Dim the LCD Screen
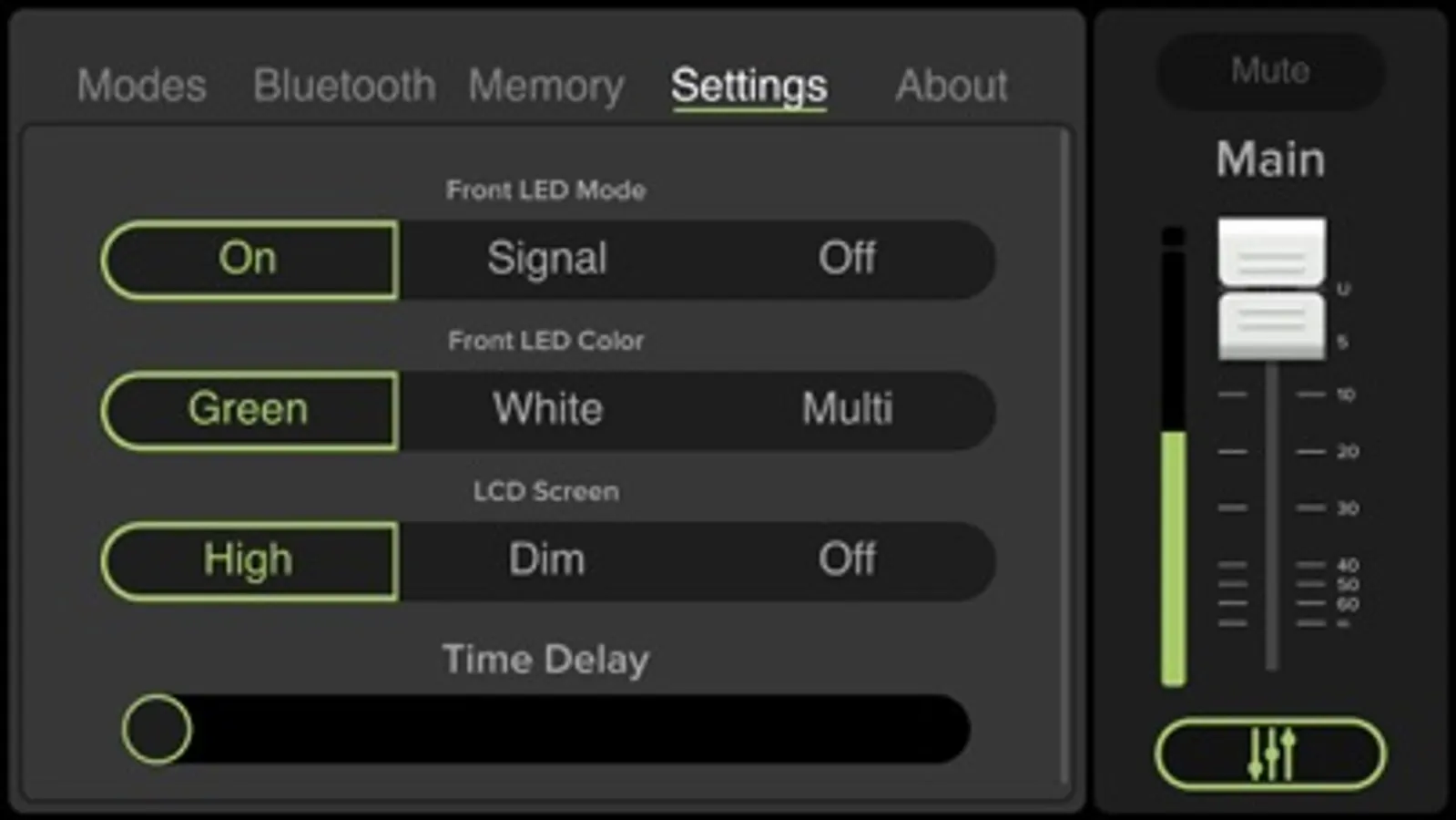1456x820 pixels. 546,560
